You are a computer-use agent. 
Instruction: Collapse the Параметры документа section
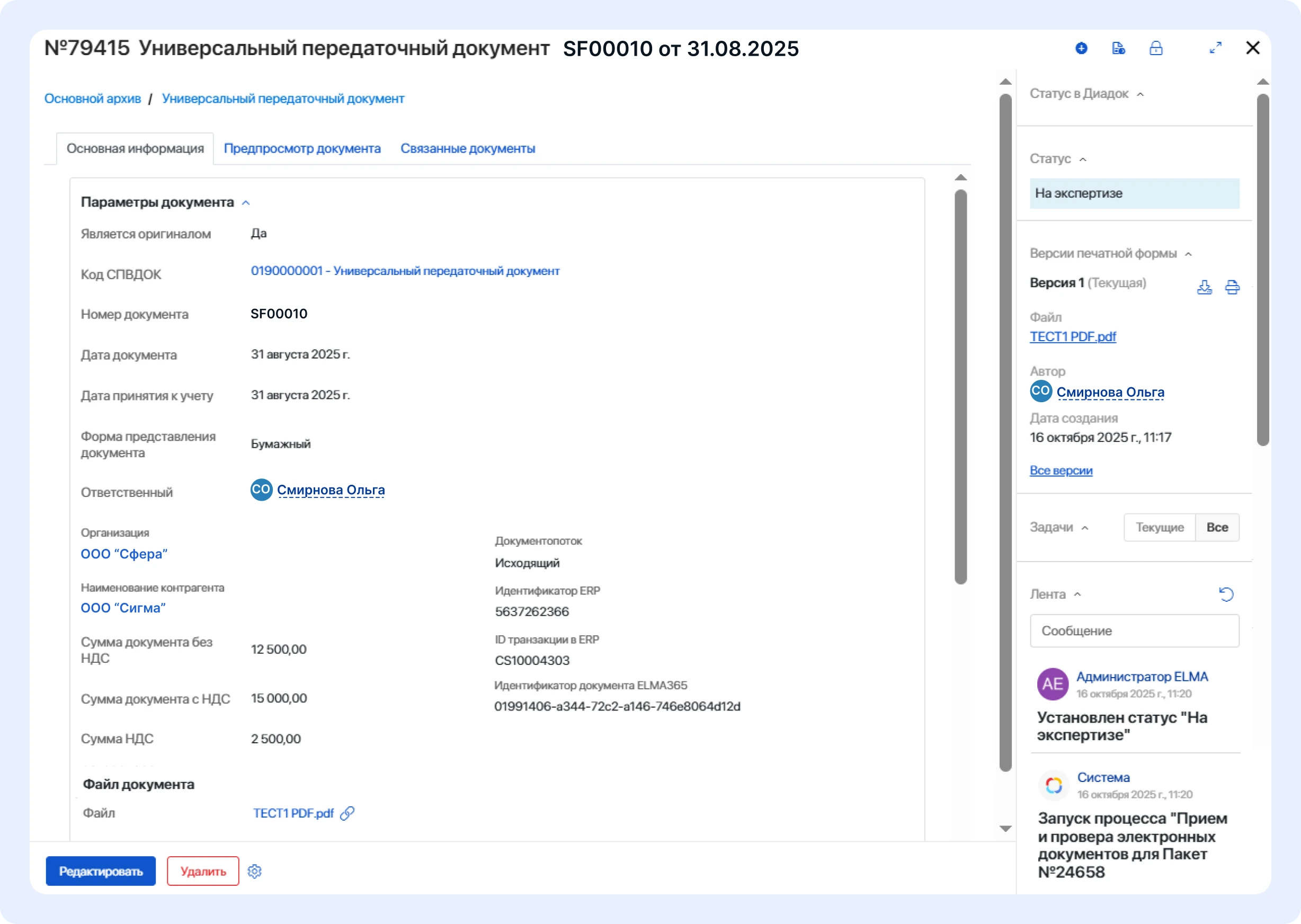point(246,202)
